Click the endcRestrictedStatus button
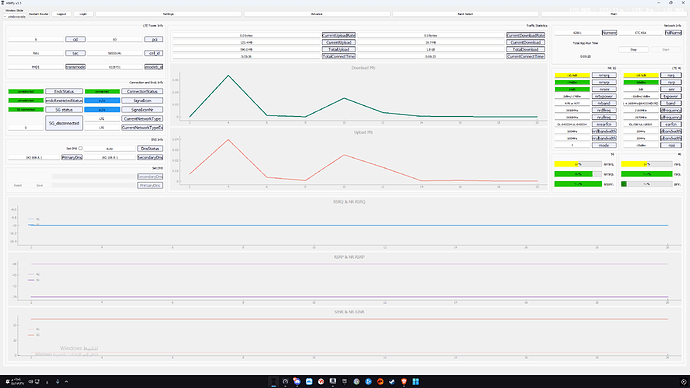 pyautogui.click(x=64, y=101)
